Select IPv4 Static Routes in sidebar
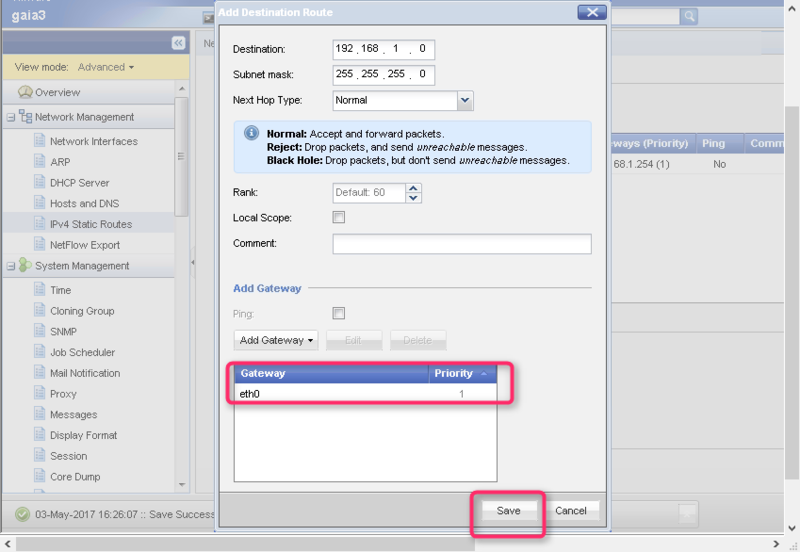 [x=91, y=224]
